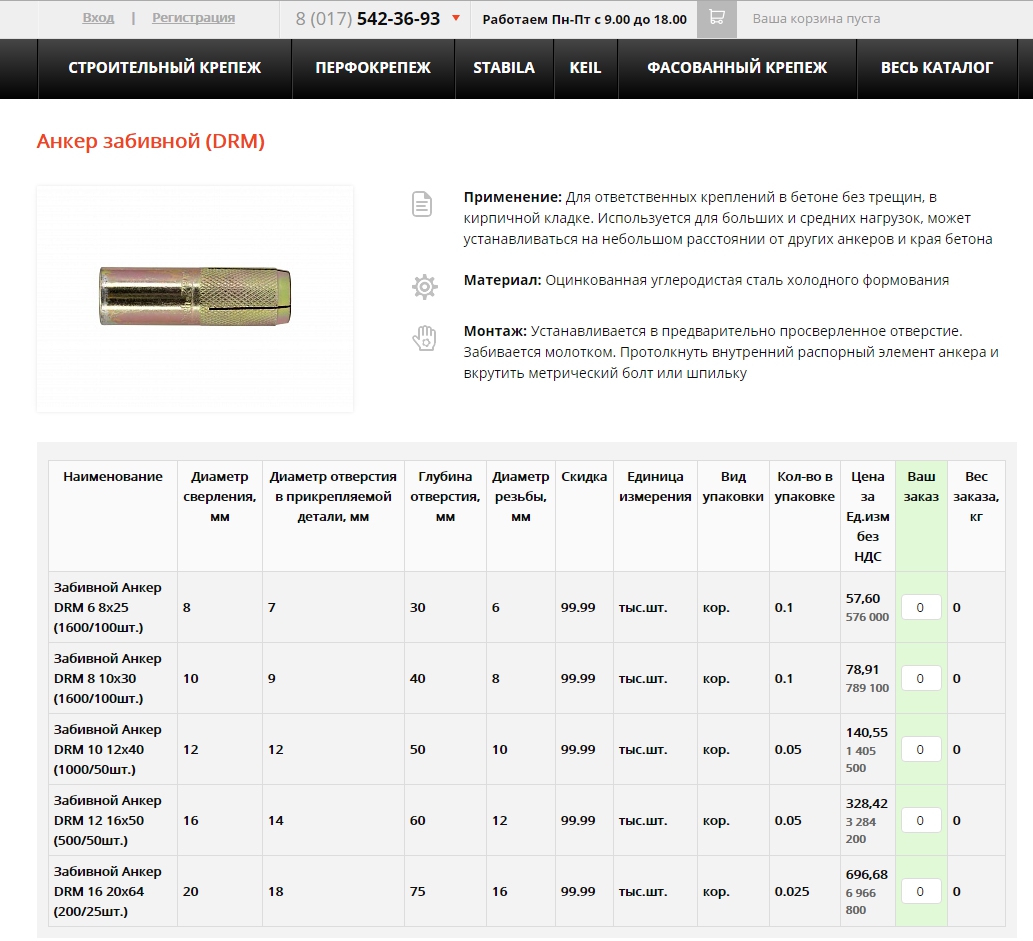Click the order quantity field for DRM 8 10x30
This screenshot has height=941, width=1033.
tap(920, 679)
